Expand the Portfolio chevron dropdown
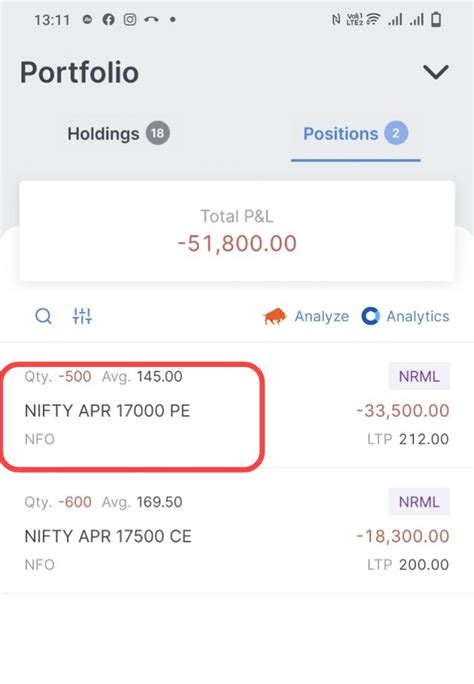 pyautogui.click(x=436, y=72)
